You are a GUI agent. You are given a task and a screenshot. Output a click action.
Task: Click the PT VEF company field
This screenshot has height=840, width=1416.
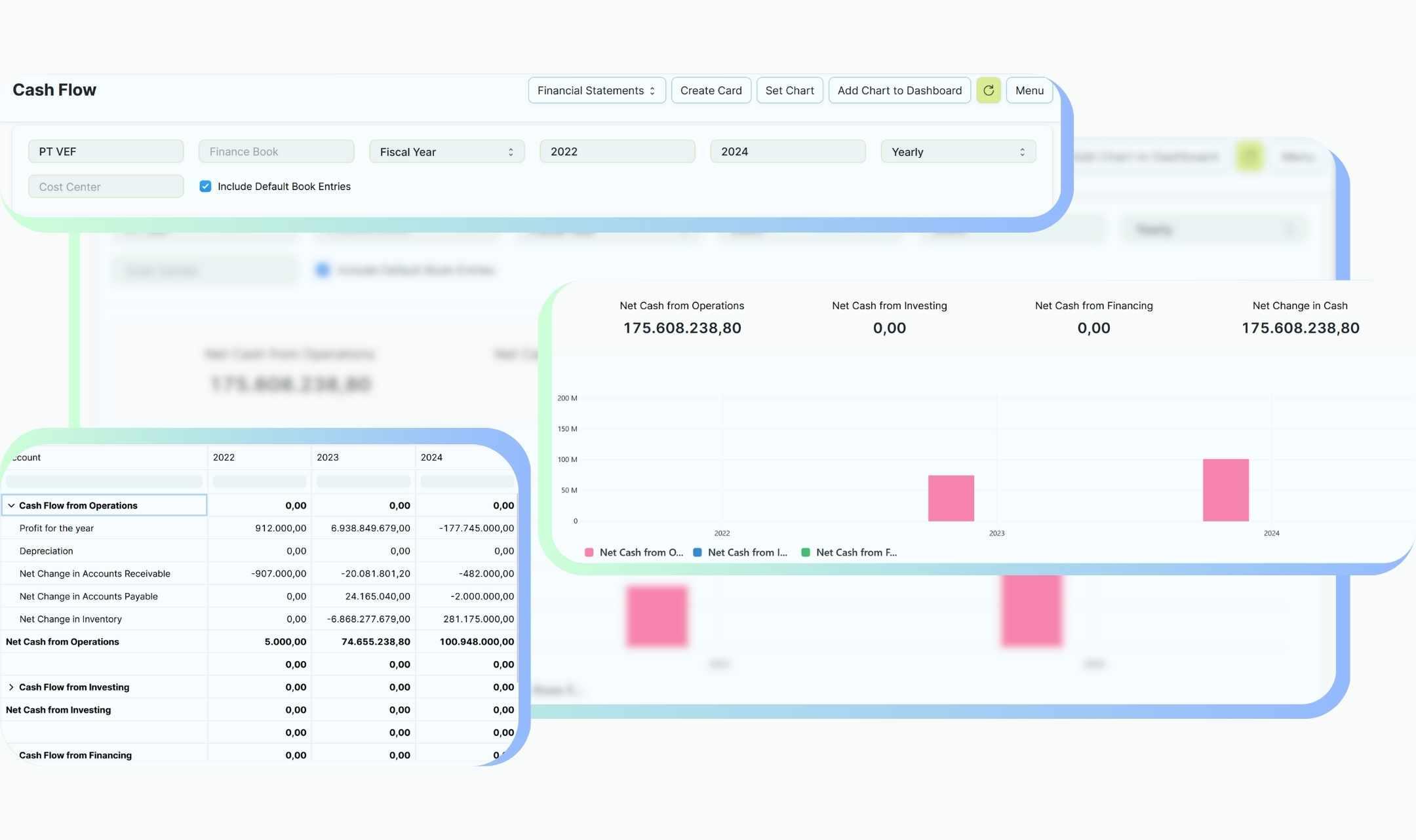pos(106,151)
